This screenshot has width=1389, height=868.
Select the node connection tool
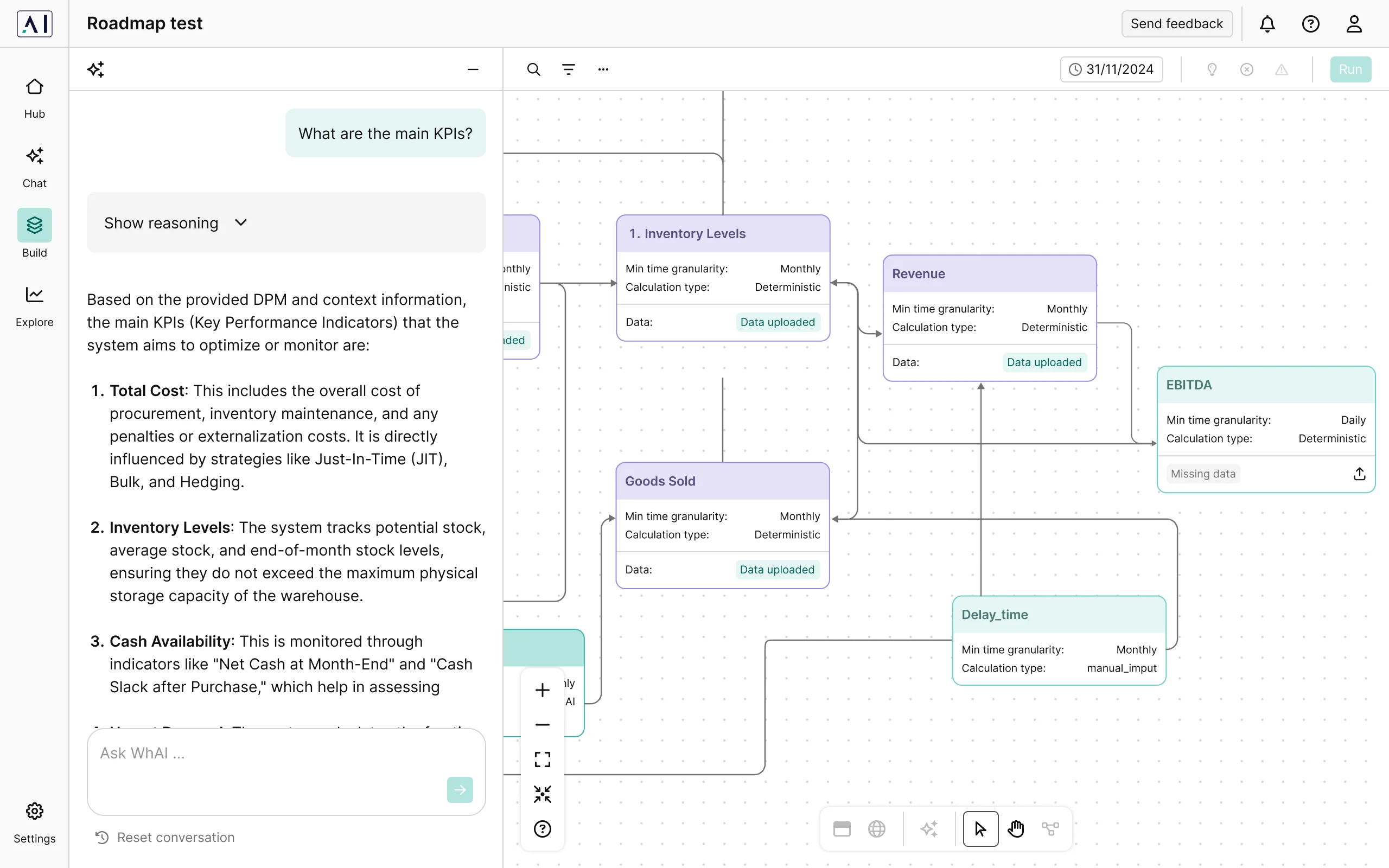pos(1050,829)
